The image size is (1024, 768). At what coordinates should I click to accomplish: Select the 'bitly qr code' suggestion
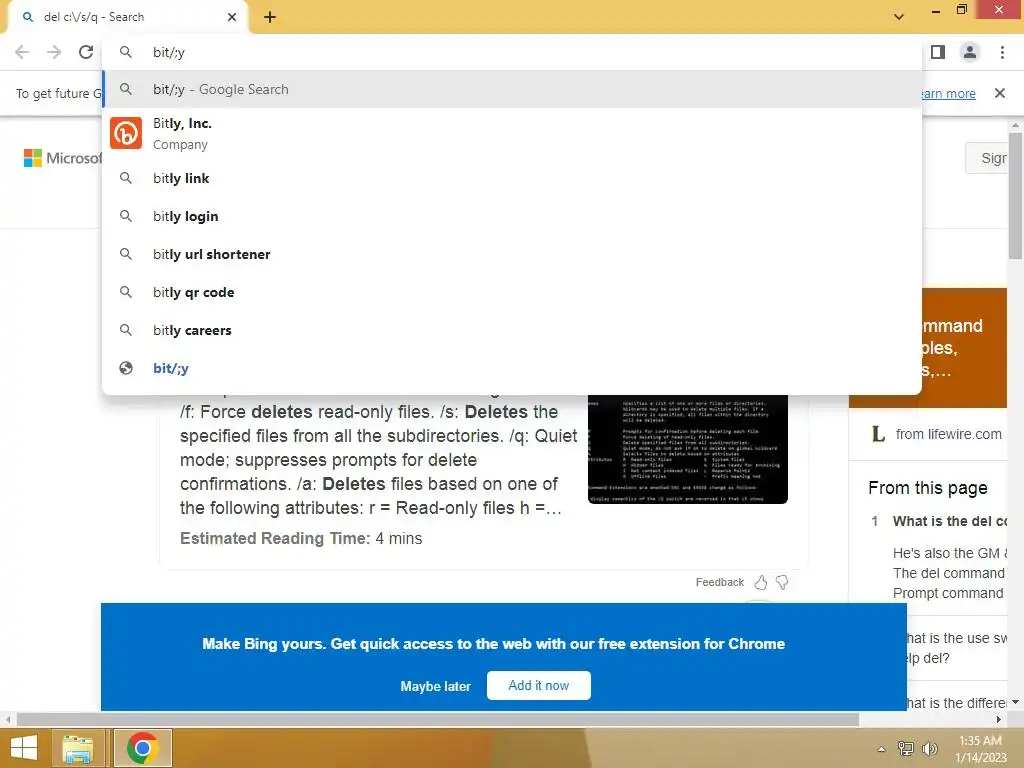(512, 292)
